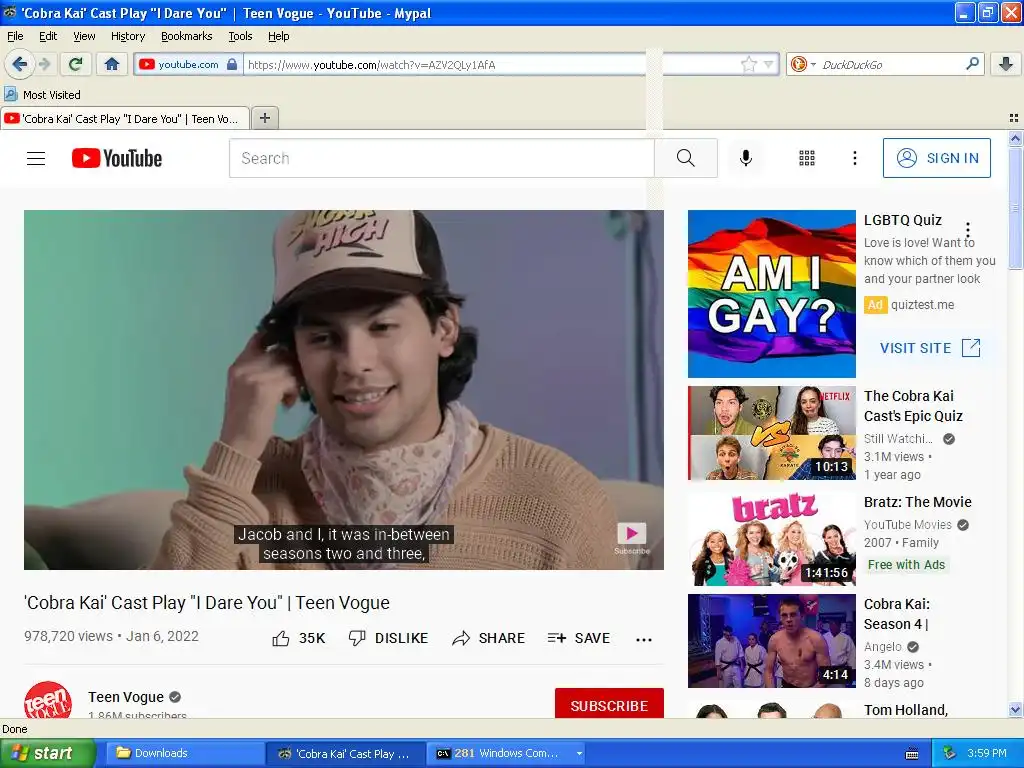
Task: Open The Cobra Kai Cast's Epic Quiz title
Action: [913, 406]
